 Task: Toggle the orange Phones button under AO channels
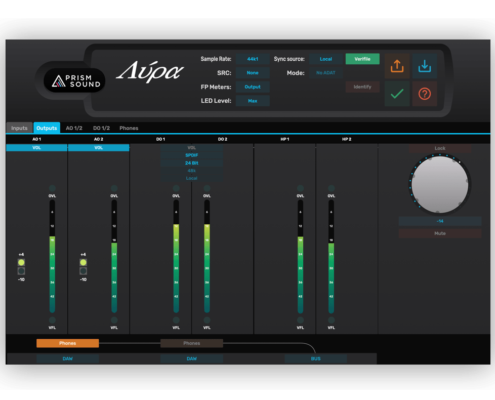tap(68, 343)
